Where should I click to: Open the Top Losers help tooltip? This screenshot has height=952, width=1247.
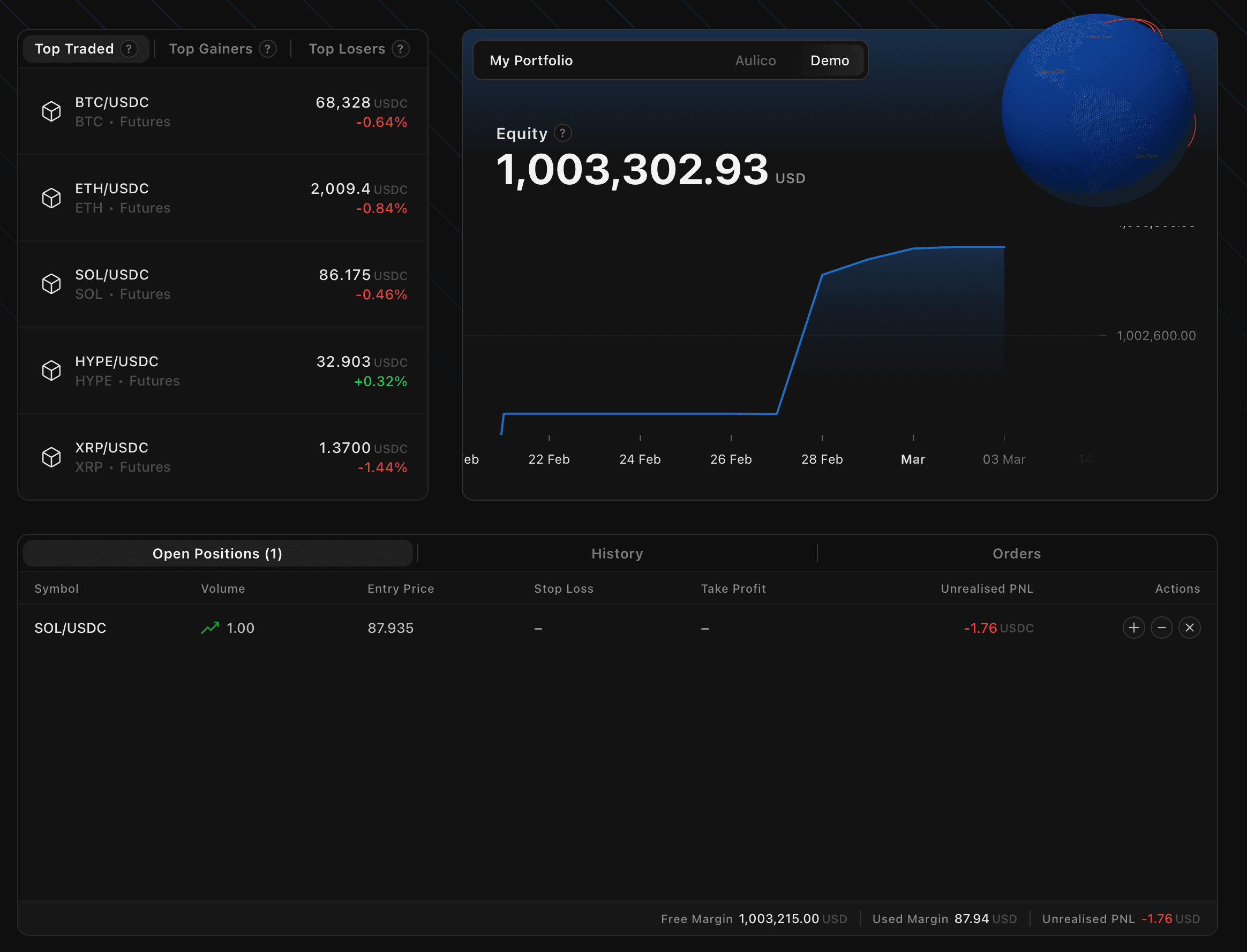401,49
